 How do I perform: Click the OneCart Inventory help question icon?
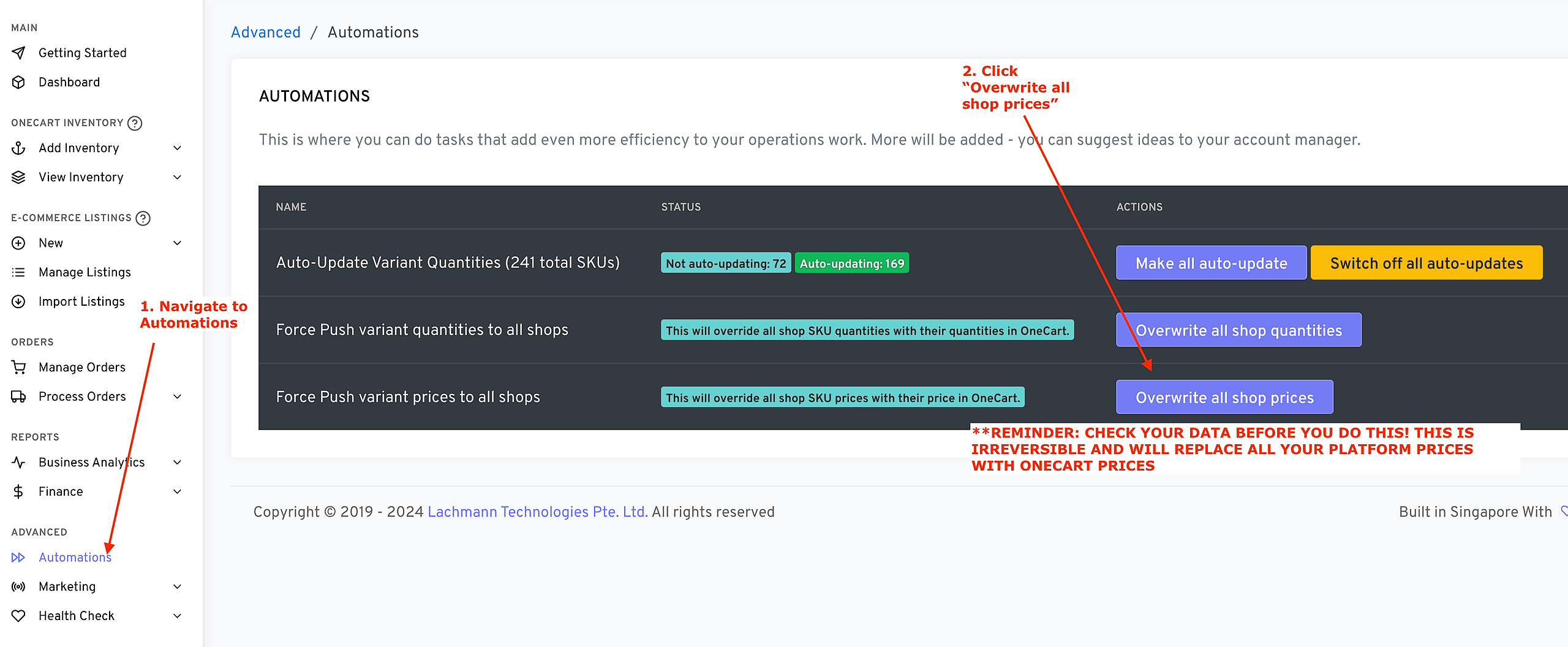[135, 123]
